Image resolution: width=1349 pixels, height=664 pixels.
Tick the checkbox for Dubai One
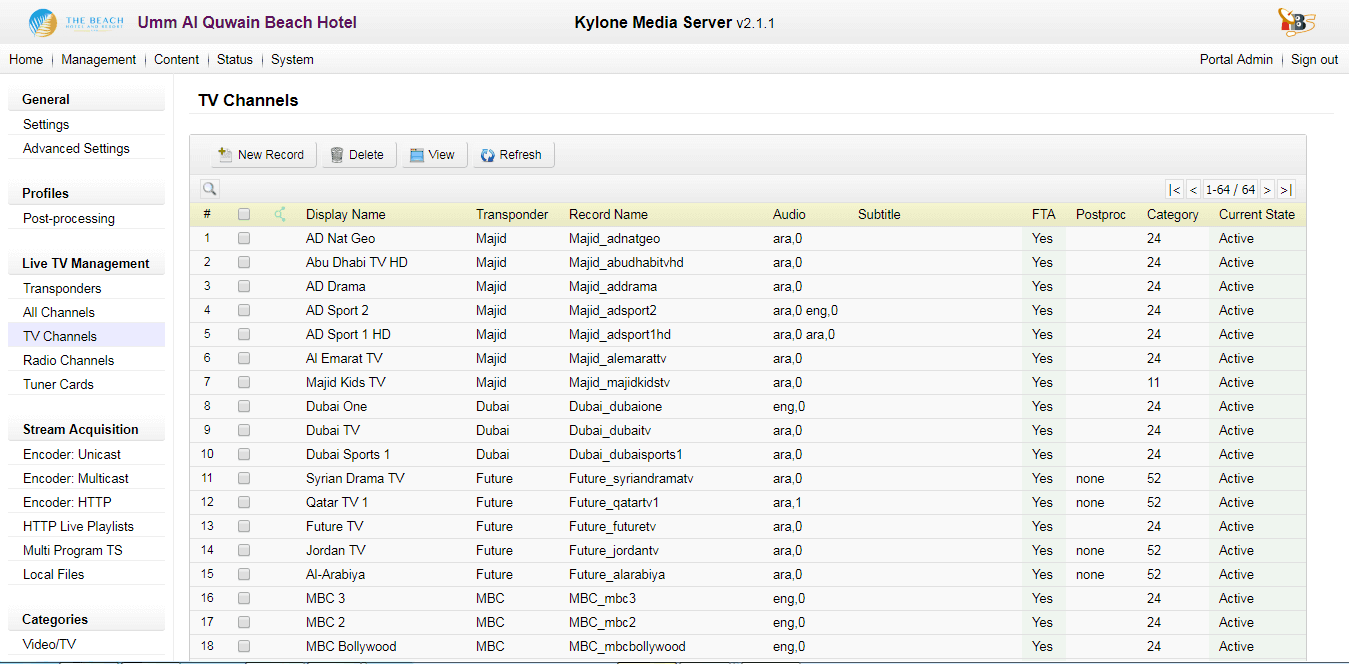coord(244,406)
